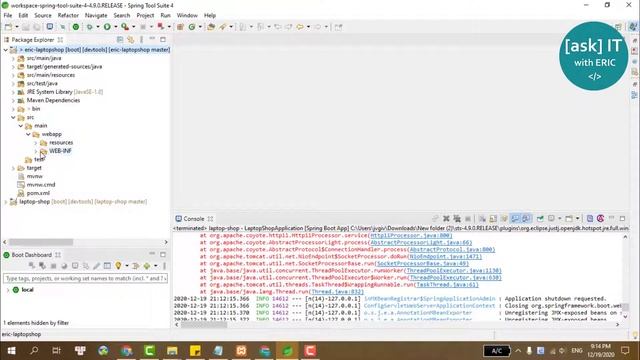Click the yellow Back navigation arrow
This screenshot has width=640, height=360.
coord(300,27)
